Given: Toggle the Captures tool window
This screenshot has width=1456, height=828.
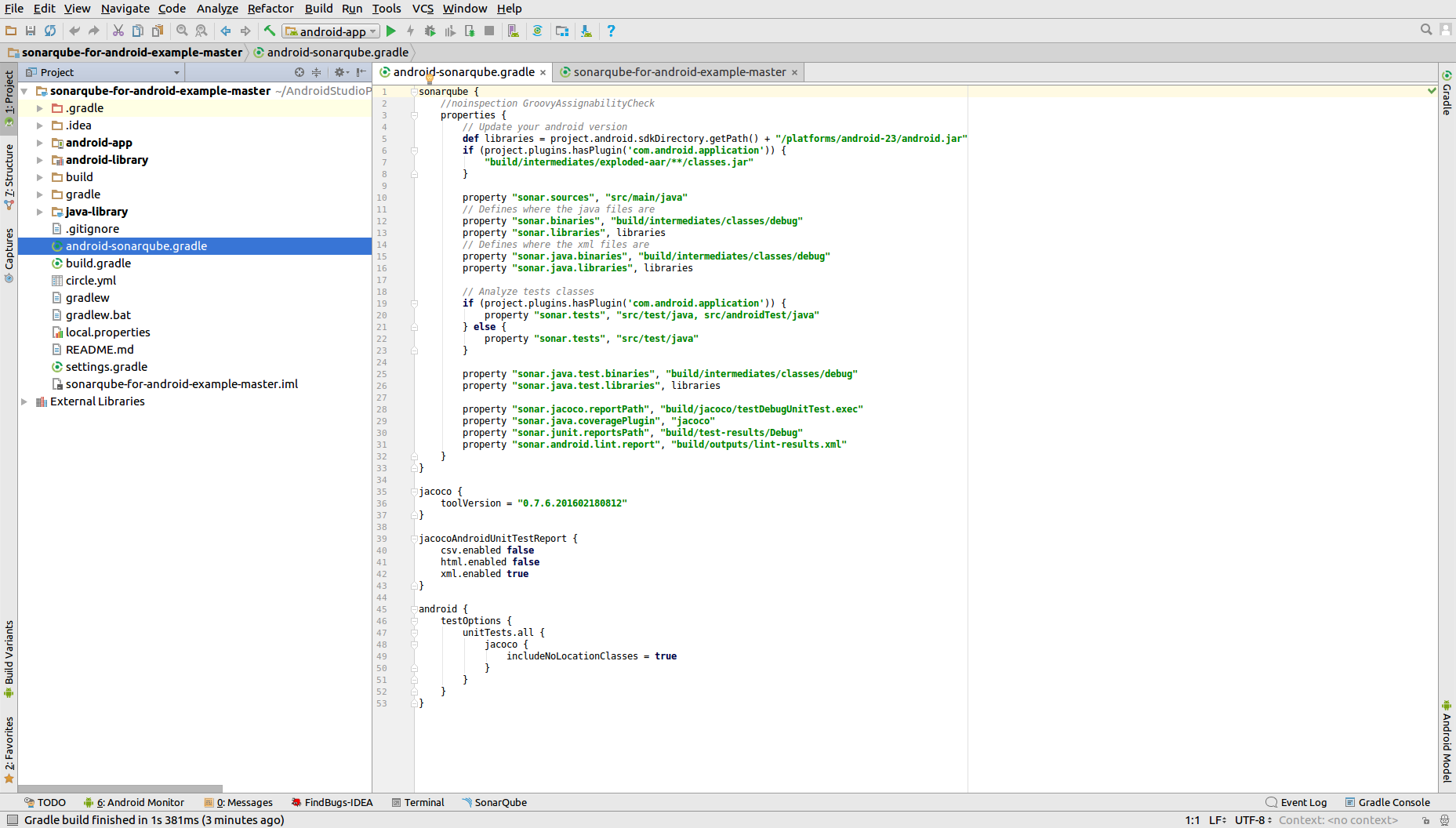Looking at the screenshot, I should 9,255.
